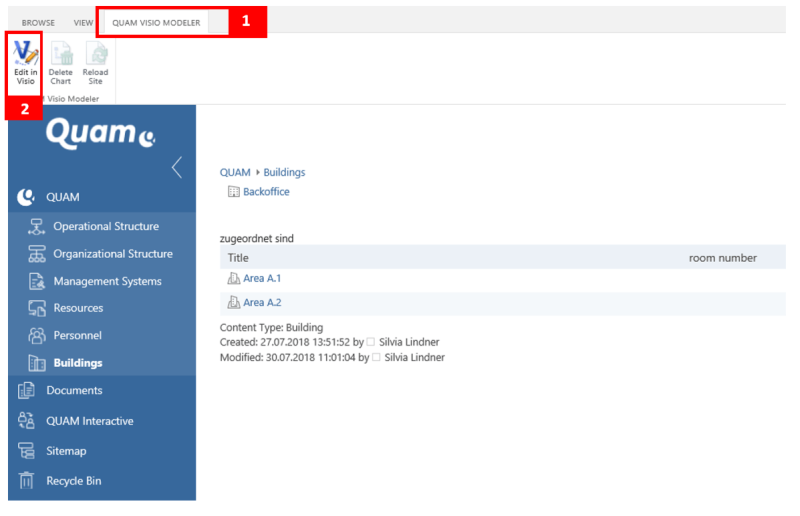Switch to the VIEW ribbon tab
This screenshot has width=800, height=516.
tap(83, 22)
